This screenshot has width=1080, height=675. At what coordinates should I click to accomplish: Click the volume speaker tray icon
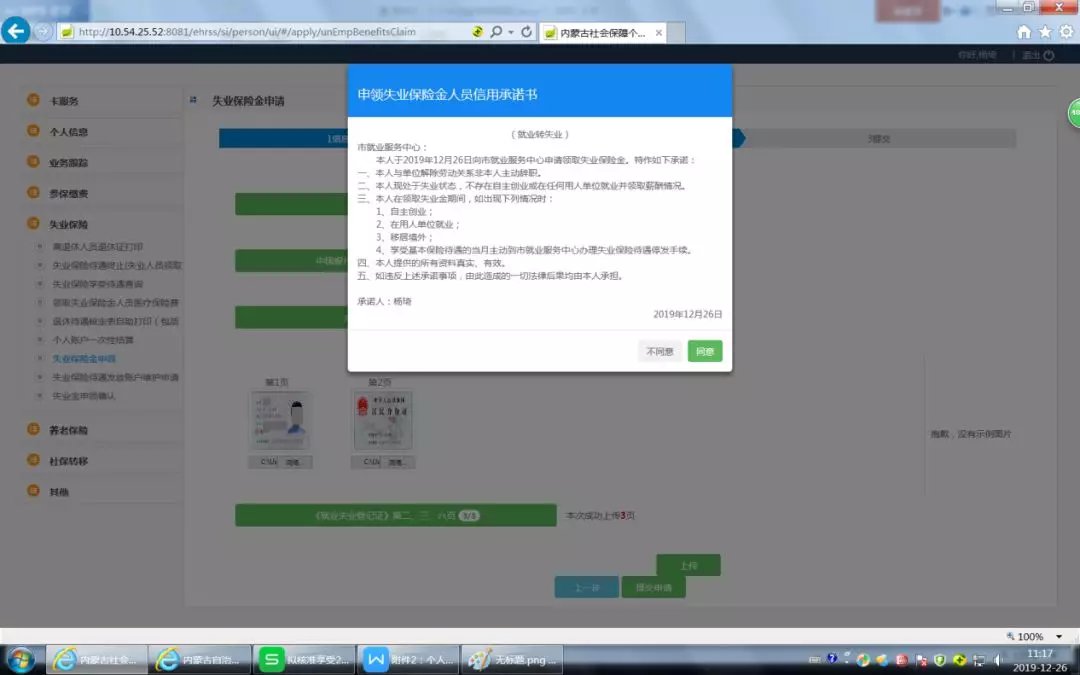[x=998, y=661]
